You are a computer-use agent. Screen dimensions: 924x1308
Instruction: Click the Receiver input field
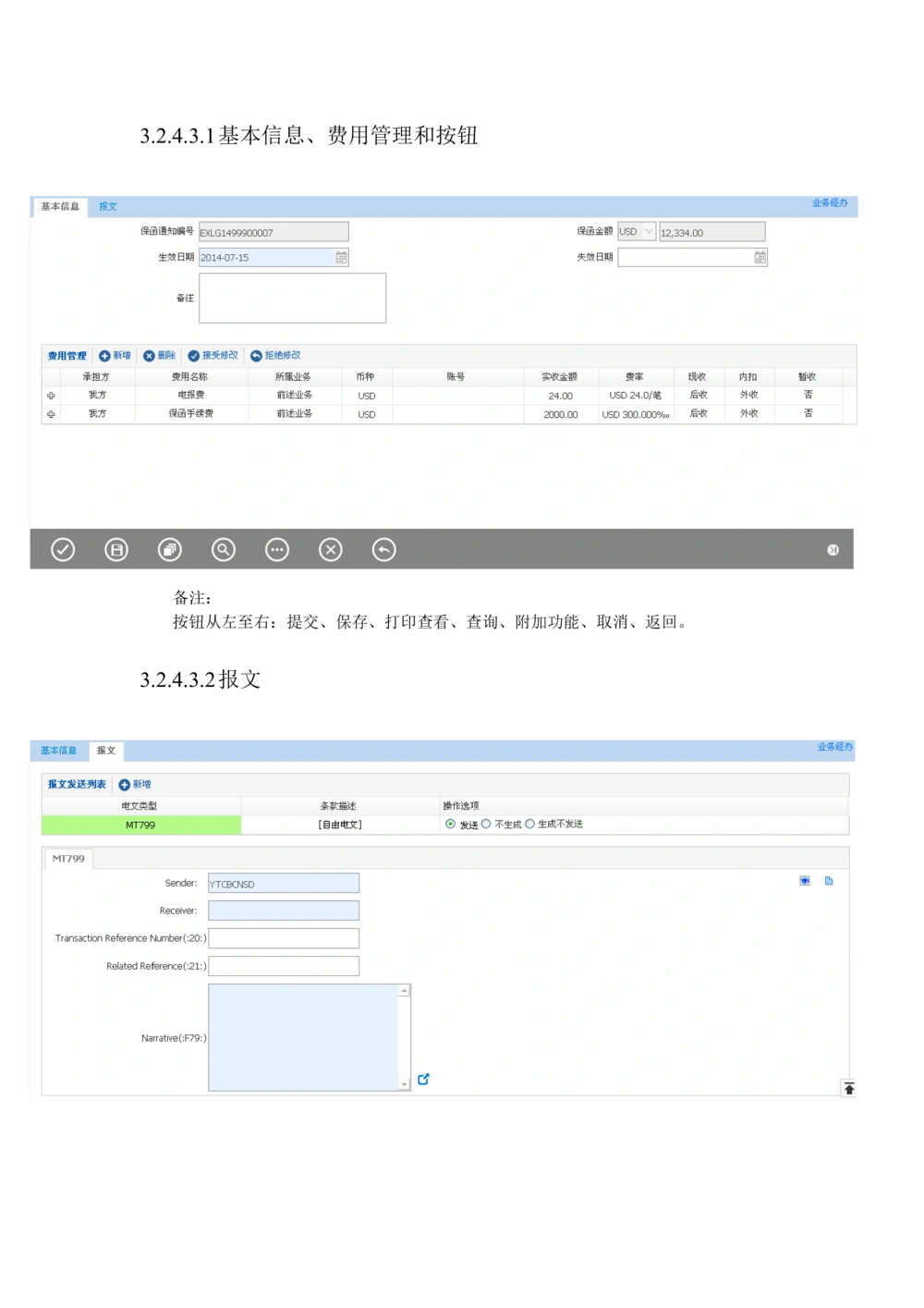coord(284,911)
